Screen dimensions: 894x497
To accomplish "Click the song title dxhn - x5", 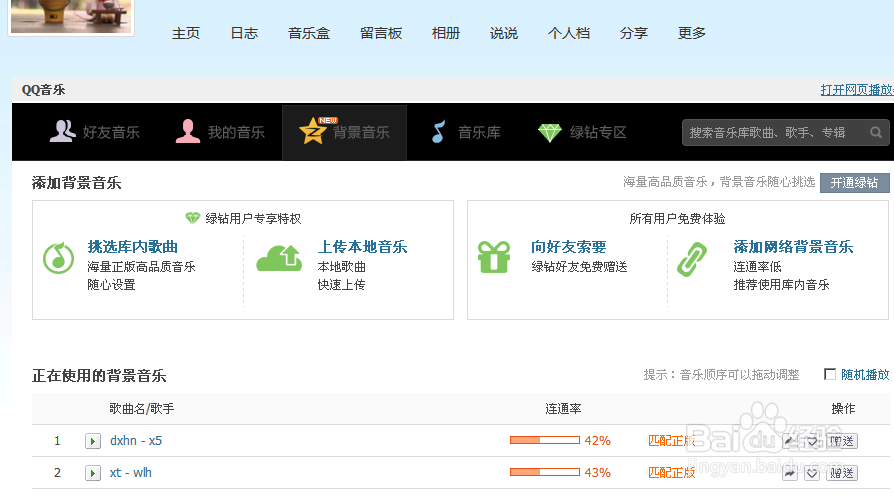I will (136, 441).
